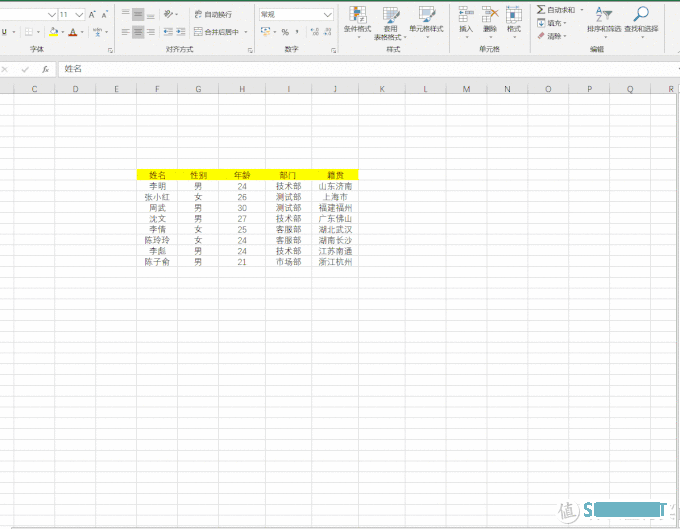The height and width of the screenshot is (529, 680).
Task: Select the 部门 header cell
Action: (x=288, y=175)
